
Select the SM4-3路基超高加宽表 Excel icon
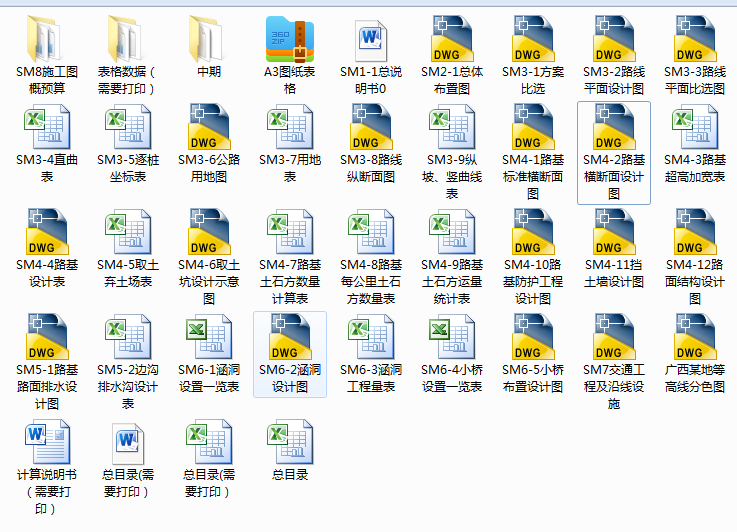[x=695, y=127]
